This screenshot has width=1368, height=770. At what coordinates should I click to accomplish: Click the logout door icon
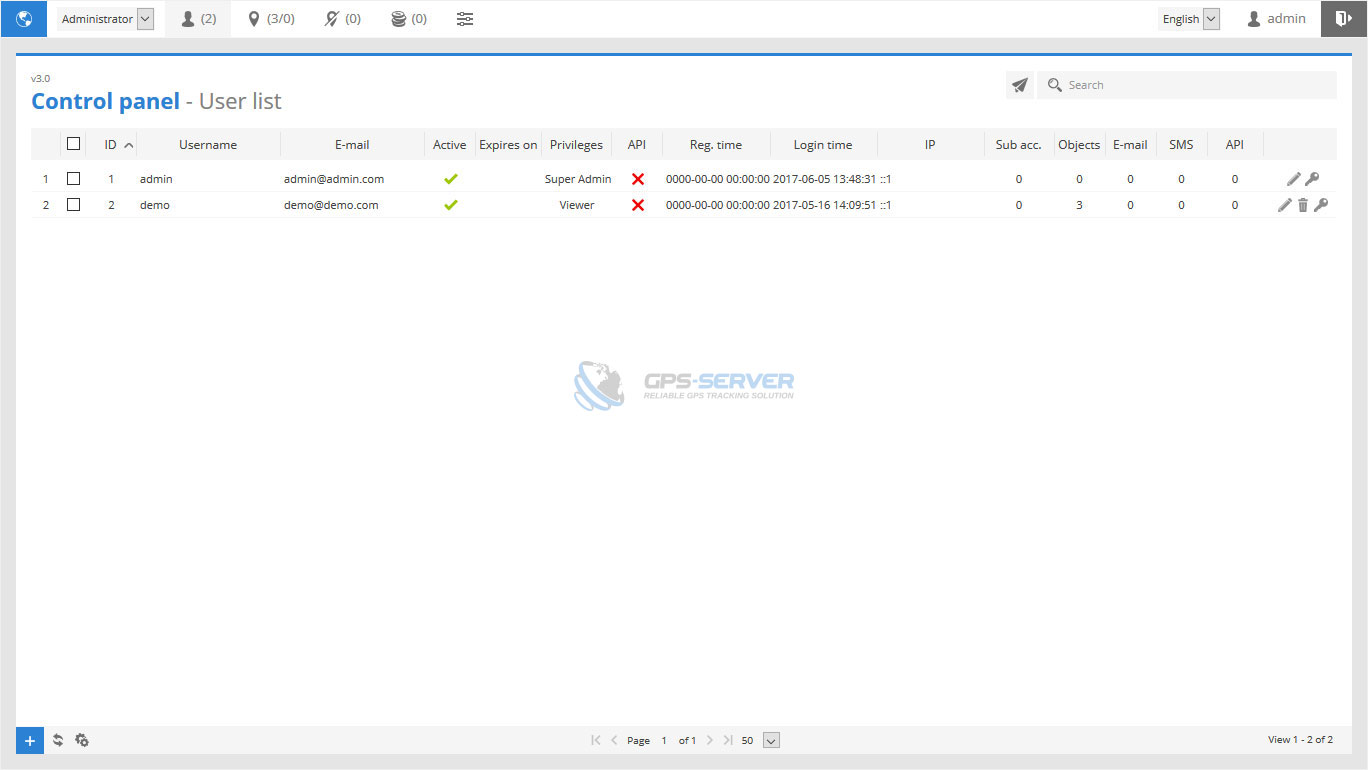click(x=1343, y=19)
